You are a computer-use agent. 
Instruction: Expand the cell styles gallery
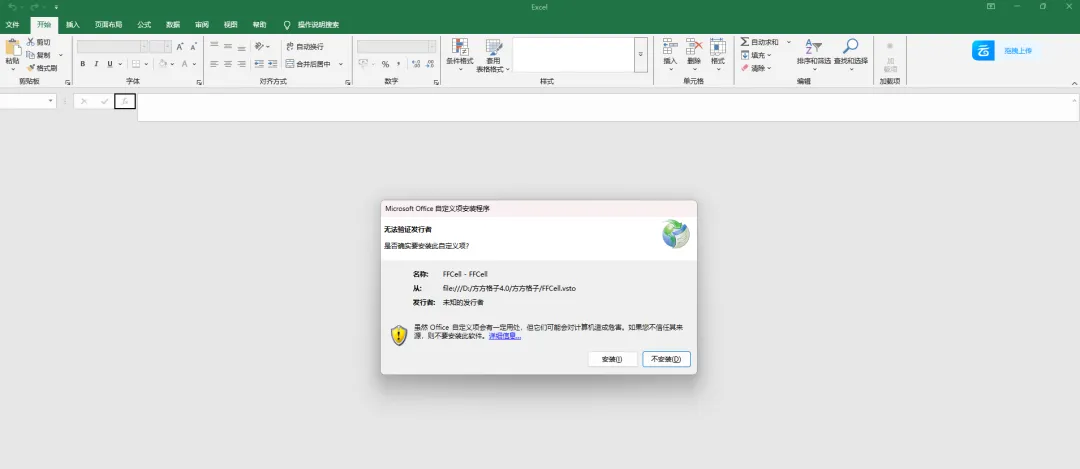click(x=641, y=54)
